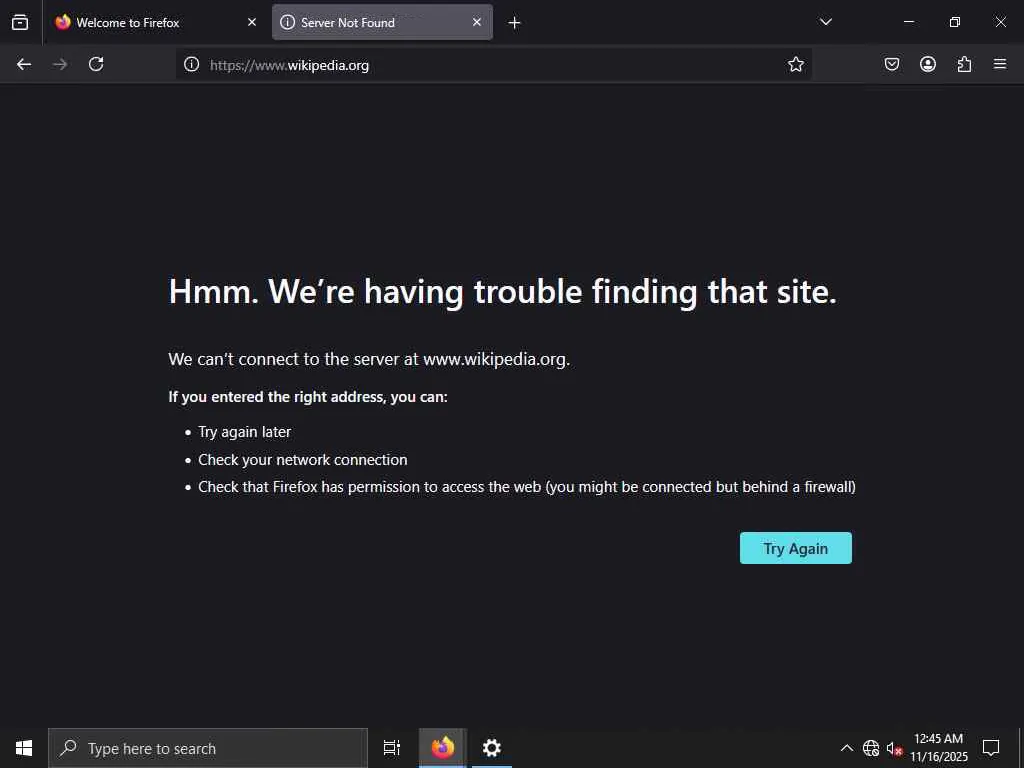Click 'Check your network connection' bullet

point(302,460)
